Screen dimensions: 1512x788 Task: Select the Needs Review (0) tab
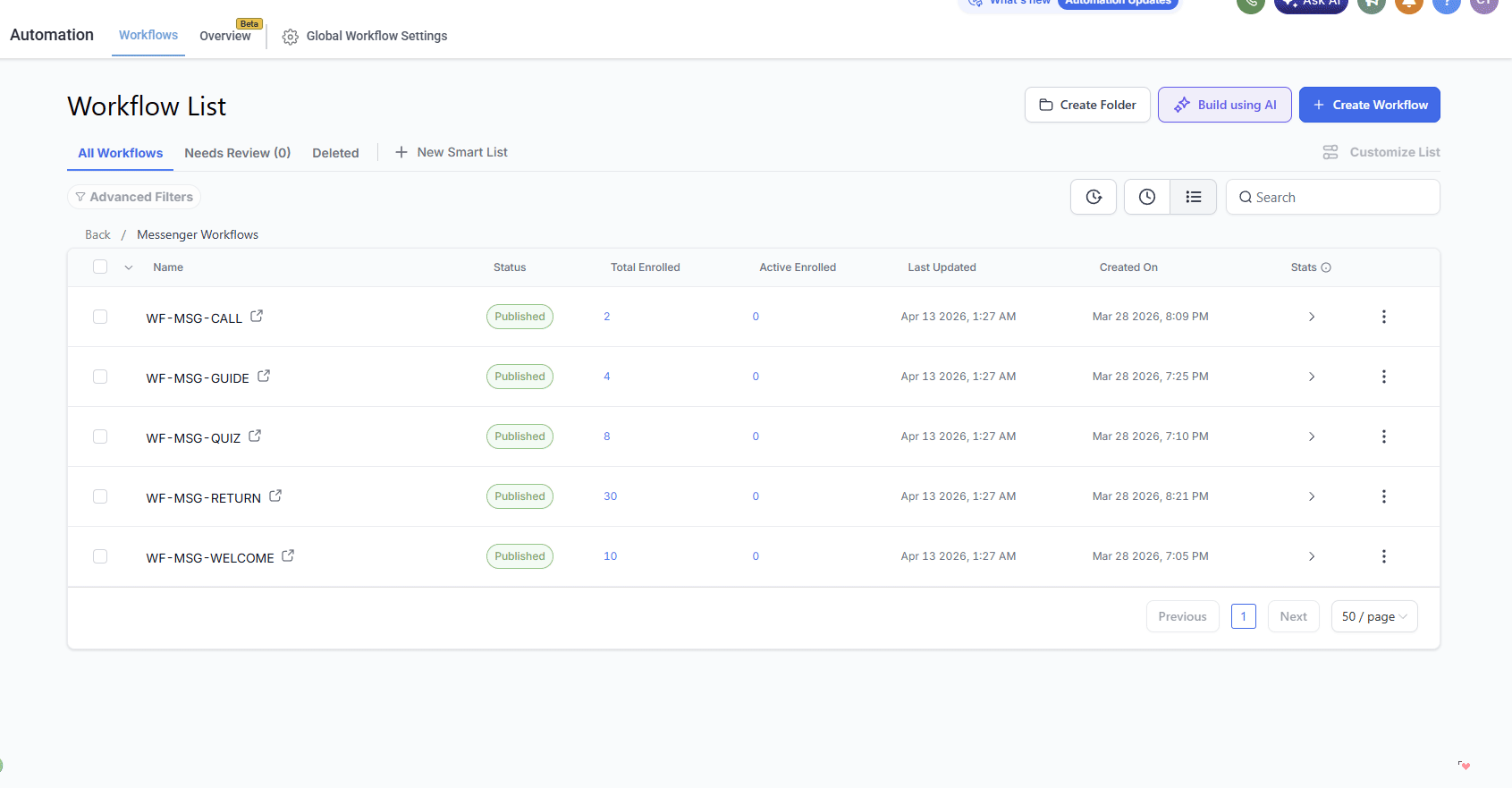[x=238, y=153]
